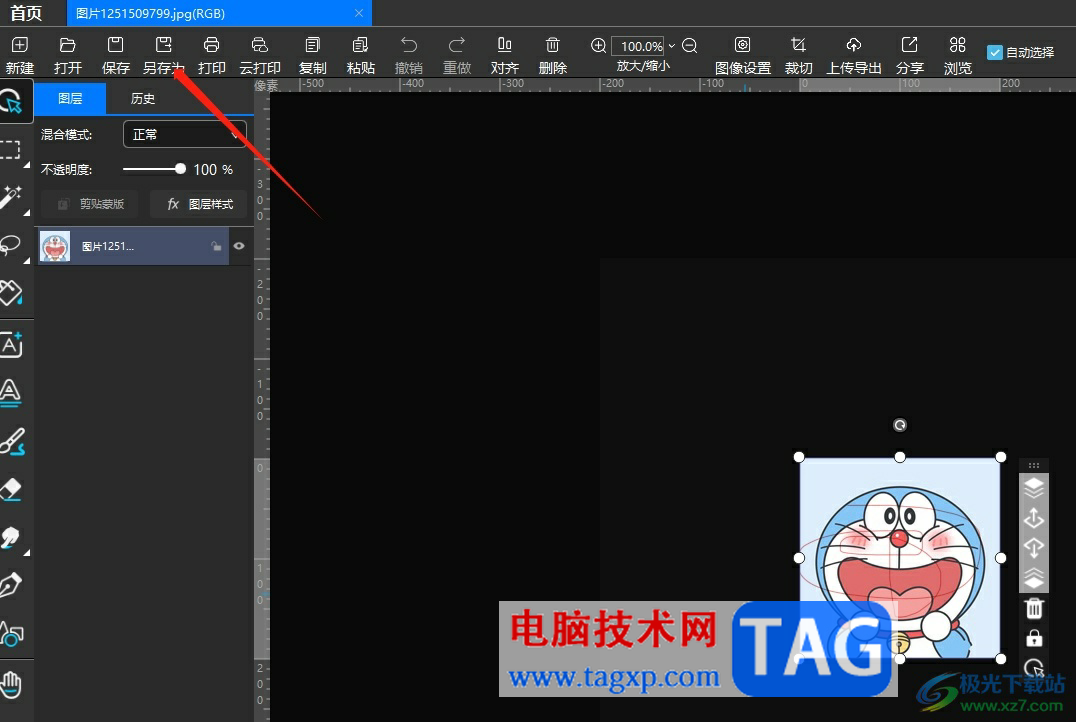Switch to the 历史 history tab
1076x722 pixels.
tap(143, 98)
